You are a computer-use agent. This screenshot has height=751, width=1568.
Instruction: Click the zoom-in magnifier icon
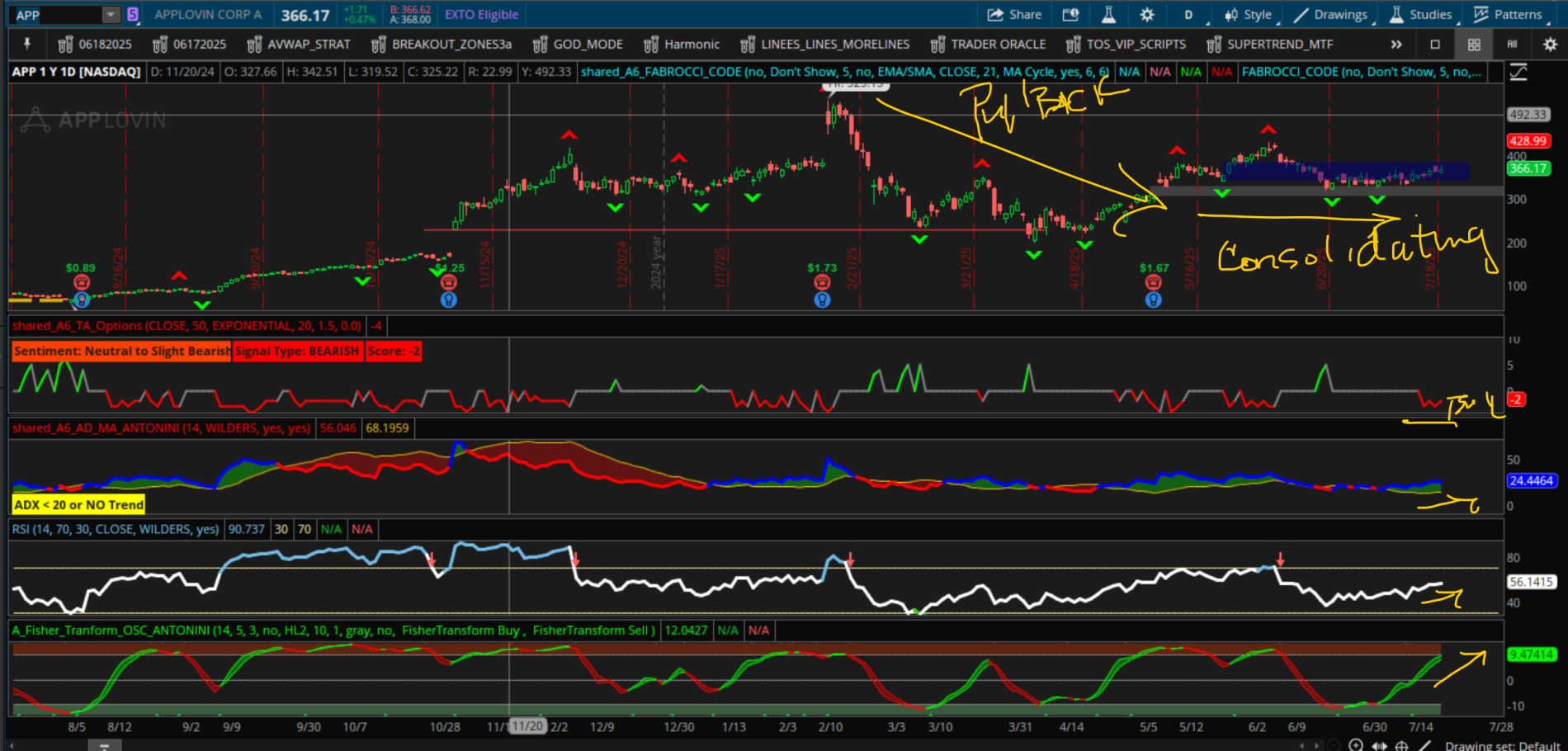tap(1356, 745)
